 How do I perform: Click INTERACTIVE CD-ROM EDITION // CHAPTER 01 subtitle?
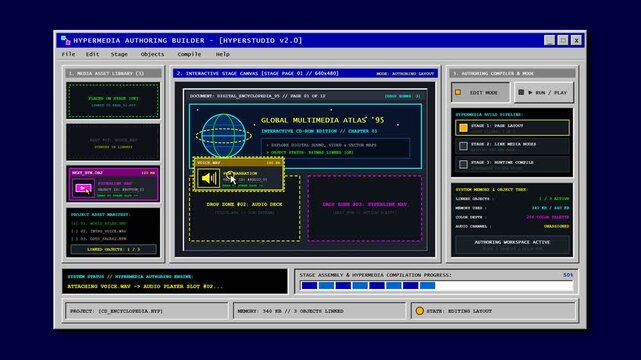click(x=319, y=131)
